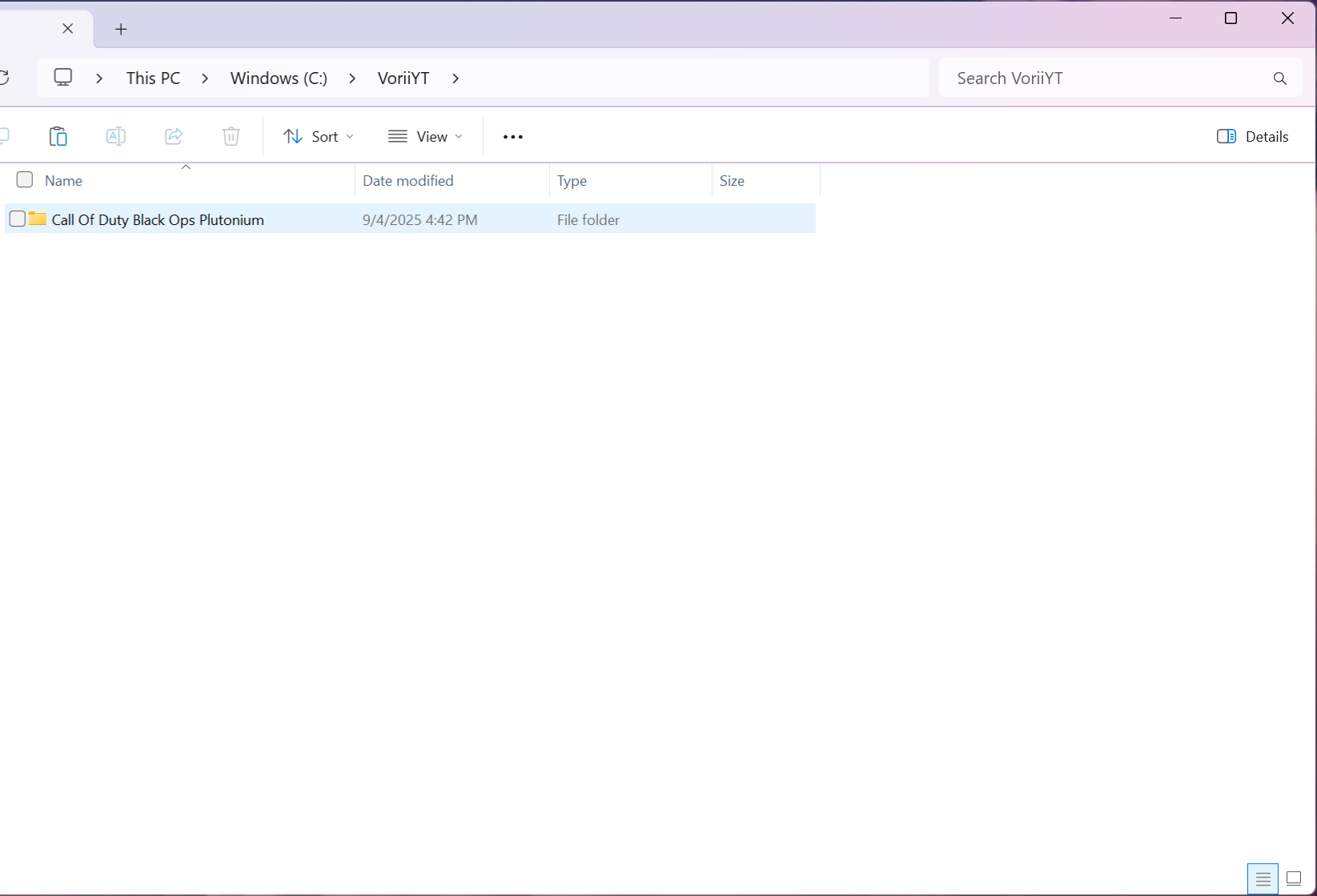Click the Share toolbar icon
The height and width of the screenshot is (896, 1317).
pos(174,136)
